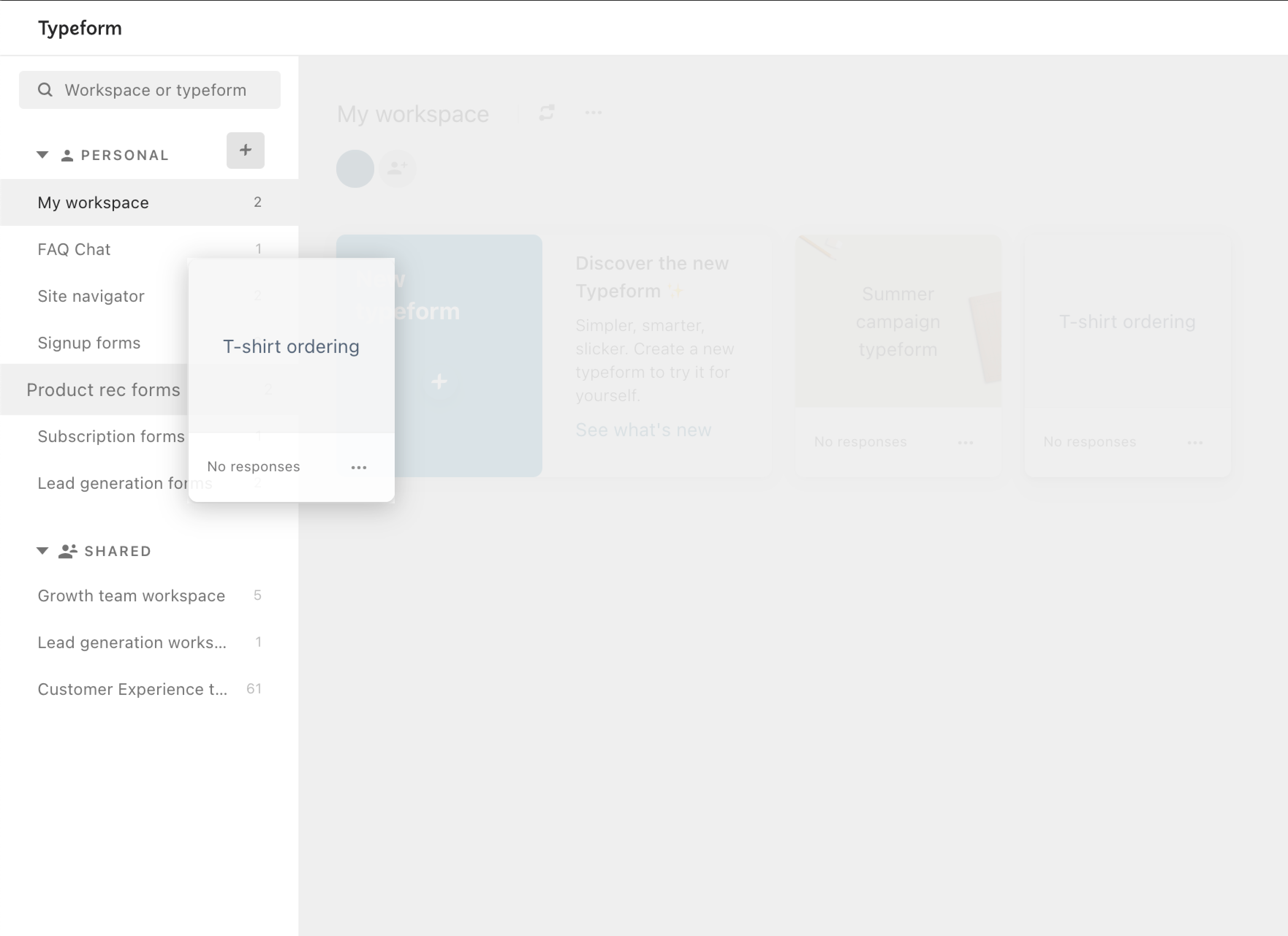Collapse the SHARED section triangle

point(42,551)
